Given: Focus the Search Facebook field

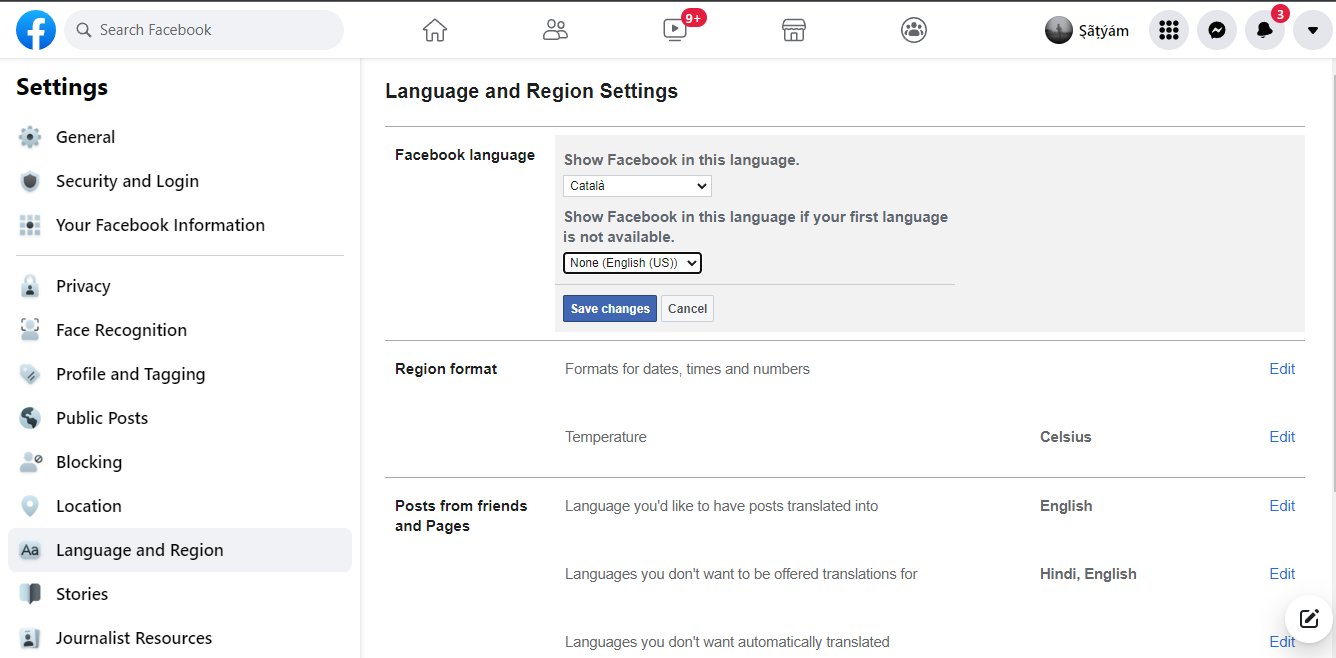Looking at the screenshot, I should pyautogui.click(x=204, y=30).
